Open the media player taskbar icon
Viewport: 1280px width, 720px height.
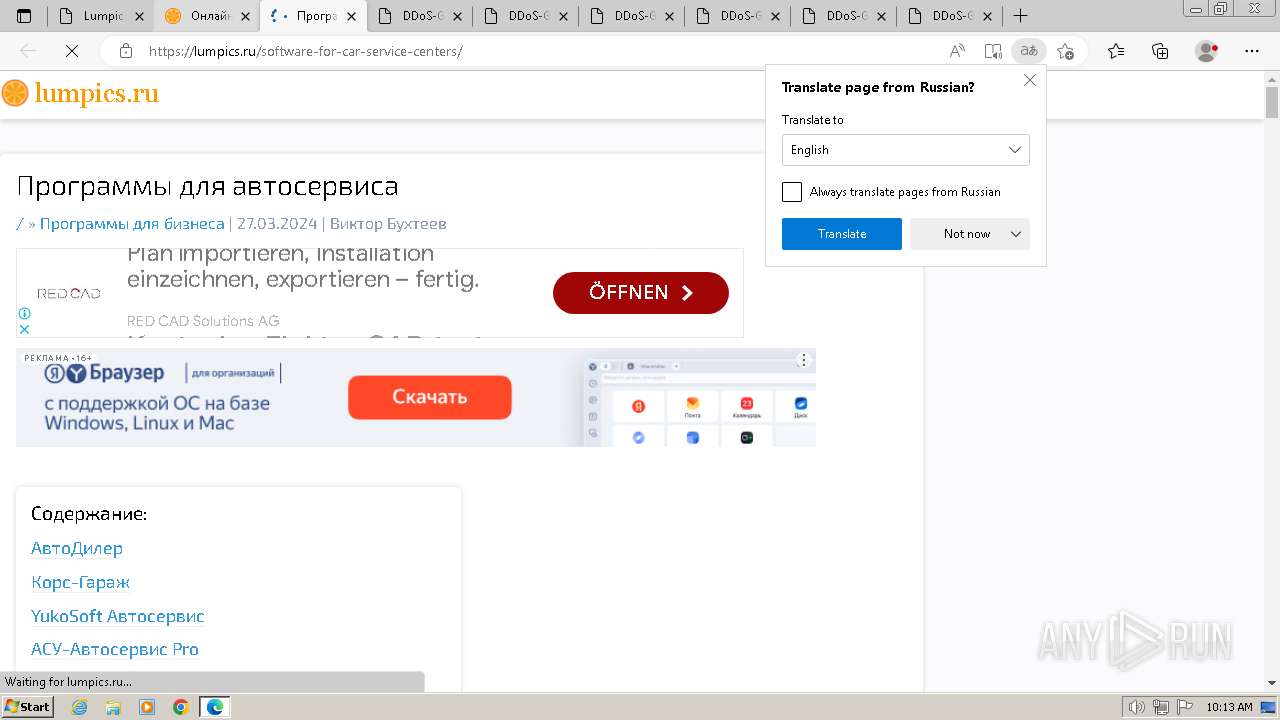147,707
